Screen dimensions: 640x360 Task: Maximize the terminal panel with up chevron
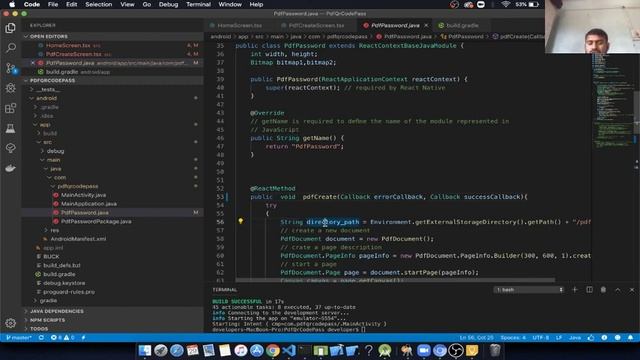point(618,289)
